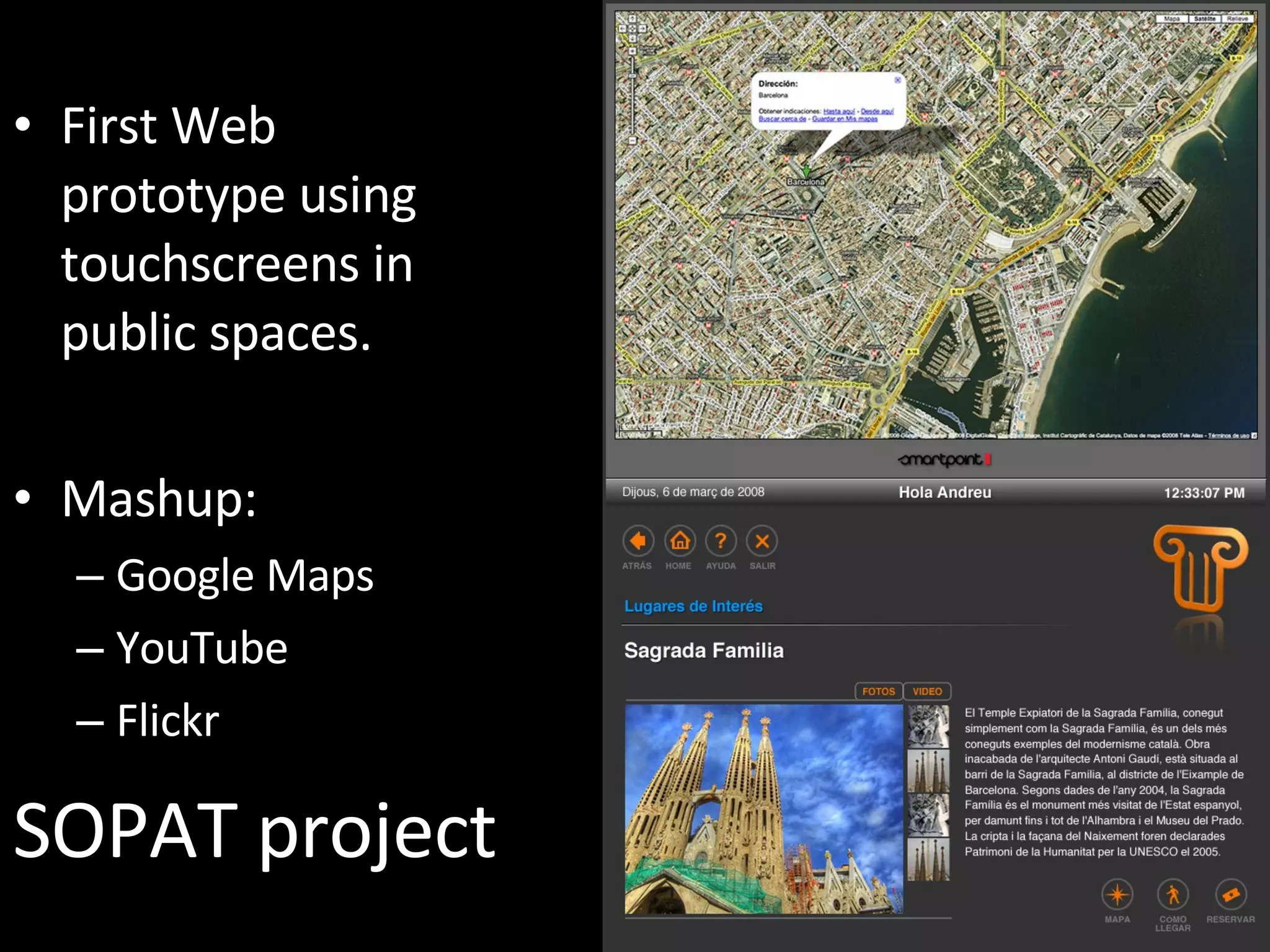Exit using the SALIR X icon
Image resolution: width=1270 pixels, height=952 pixels.
pos(762,541)
